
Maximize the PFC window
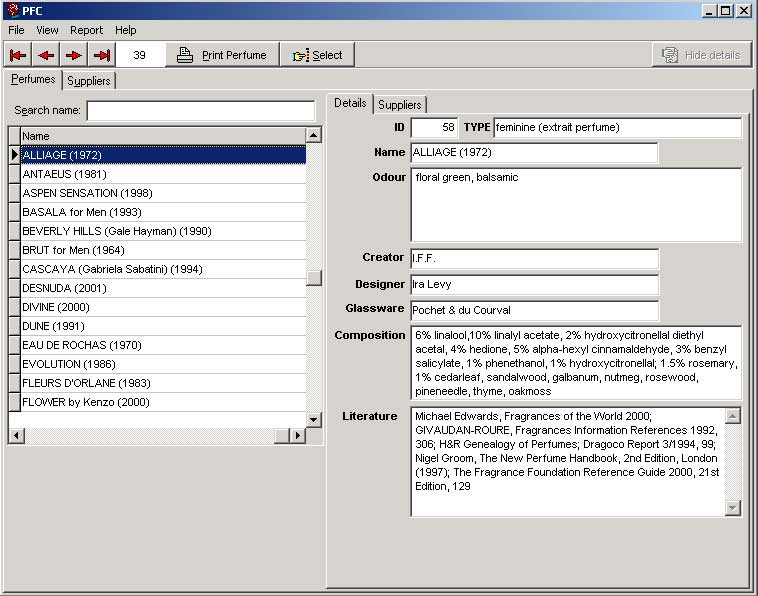pyautogui.click(x=726, y=11)
